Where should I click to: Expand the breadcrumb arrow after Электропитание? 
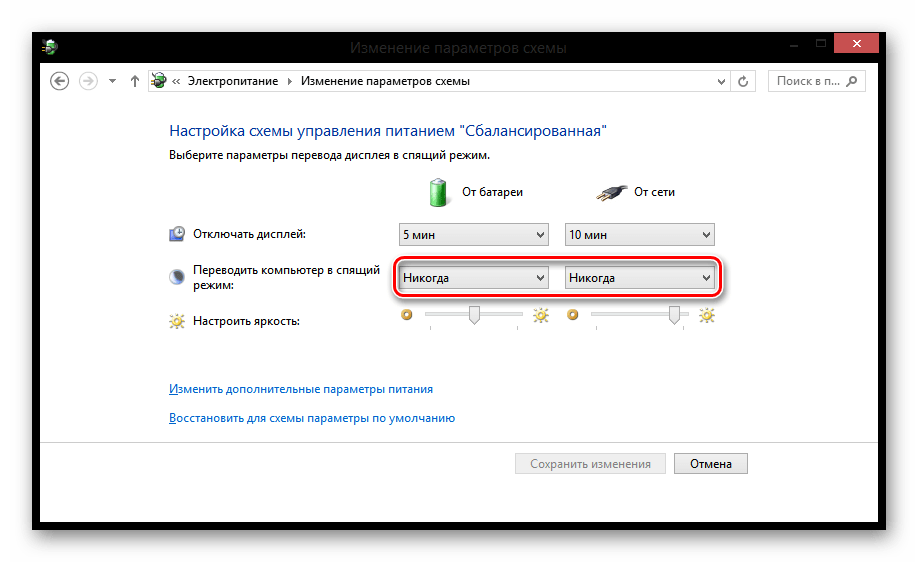(x=289, y=81)
